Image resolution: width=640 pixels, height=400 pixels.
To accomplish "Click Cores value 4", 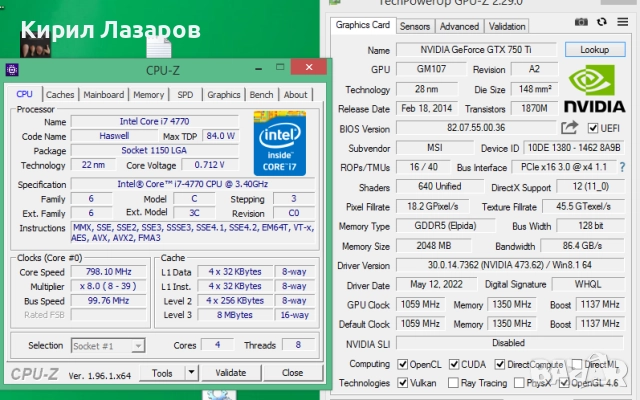I will (x=218, y=345).
